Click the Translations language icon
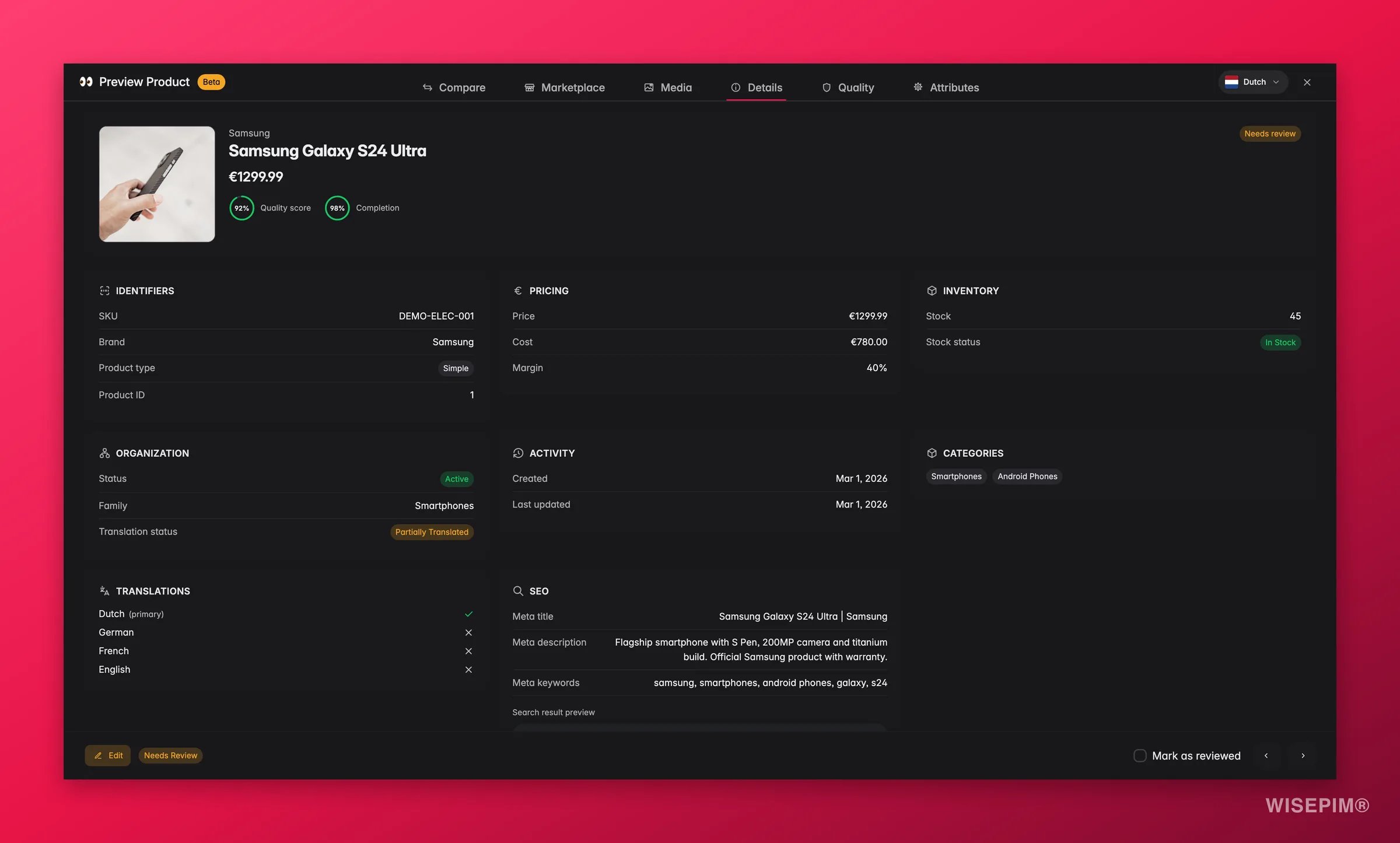Screen dimensions: 1400x843 104,591
